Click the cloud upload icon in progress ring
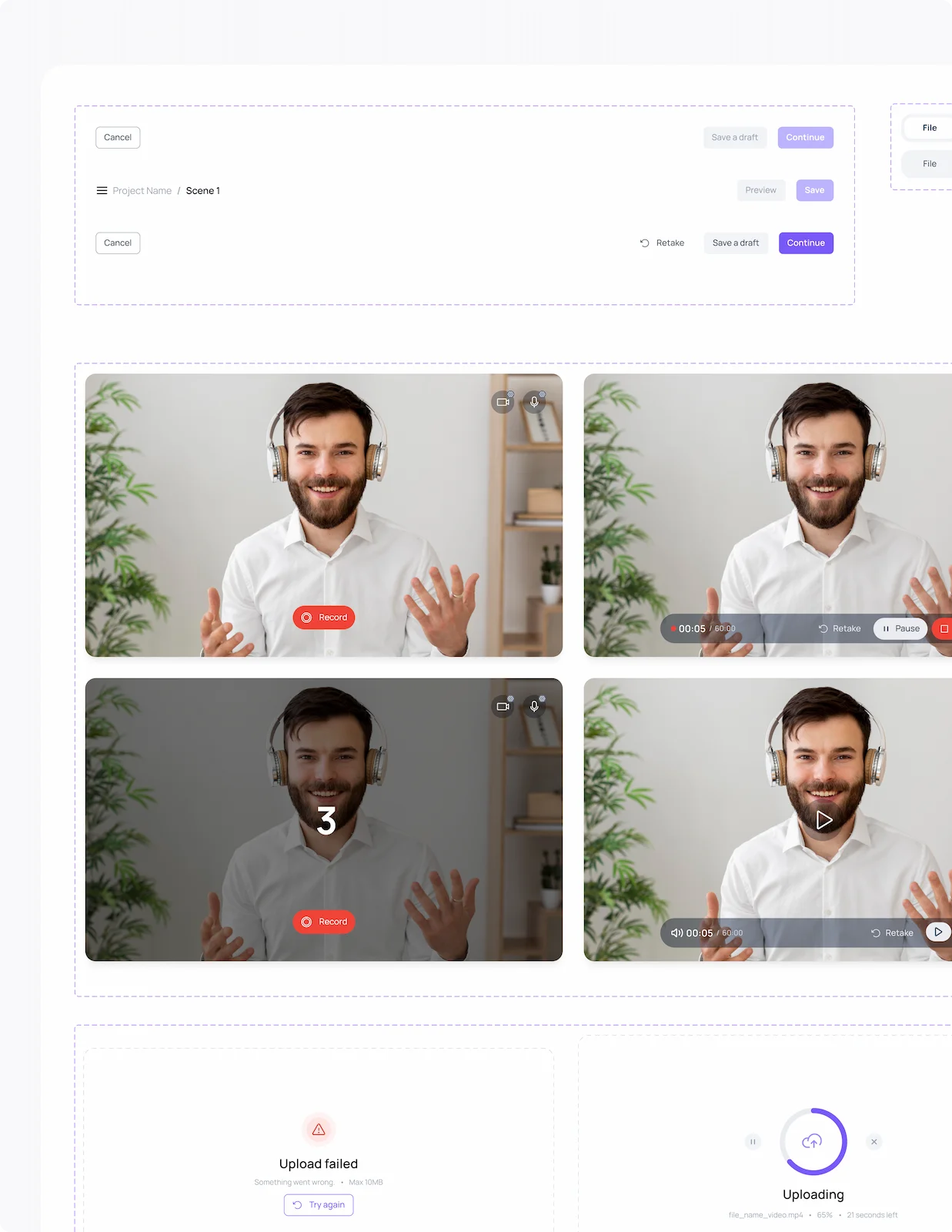952x1232 pixels. click(812, 1141)
